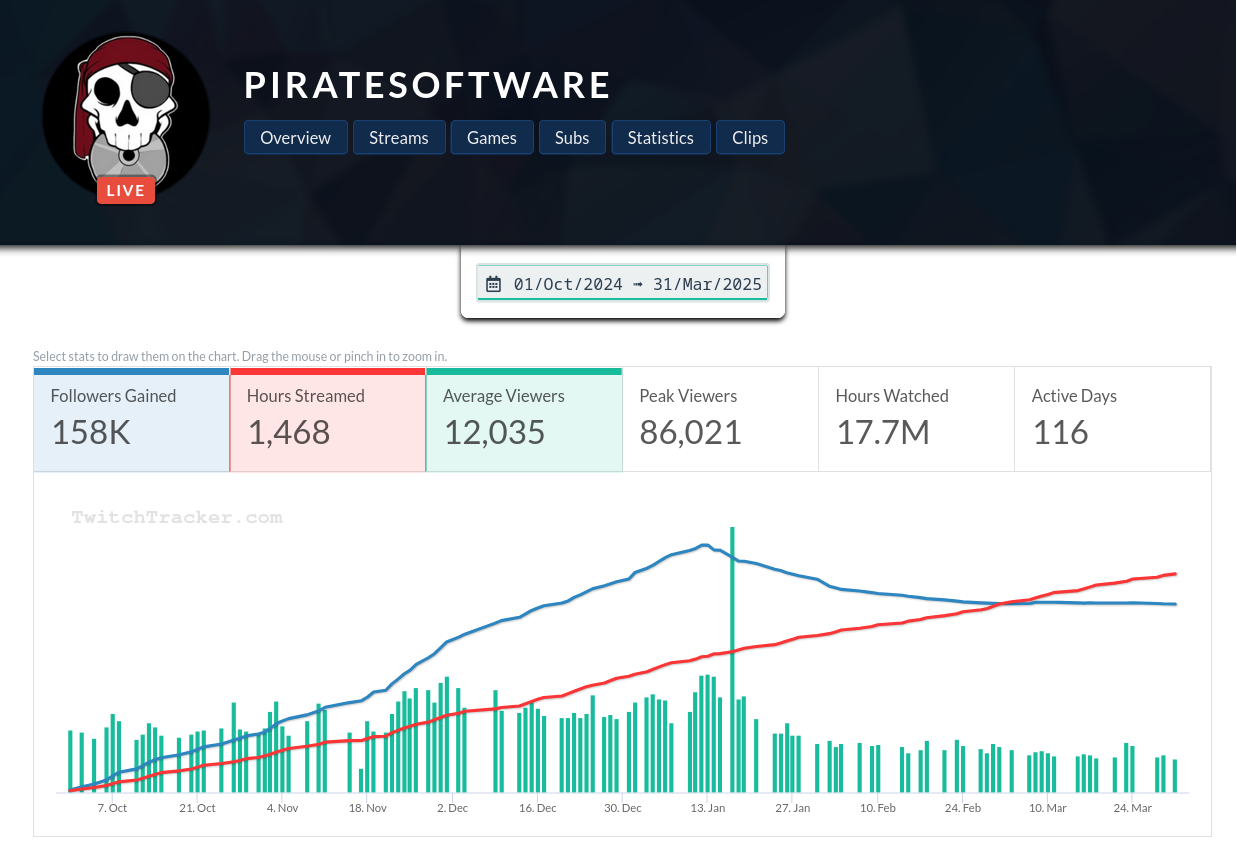The image size is (1237, 866).
Task: Click the red LIVE badge
Action: (126, 190)
